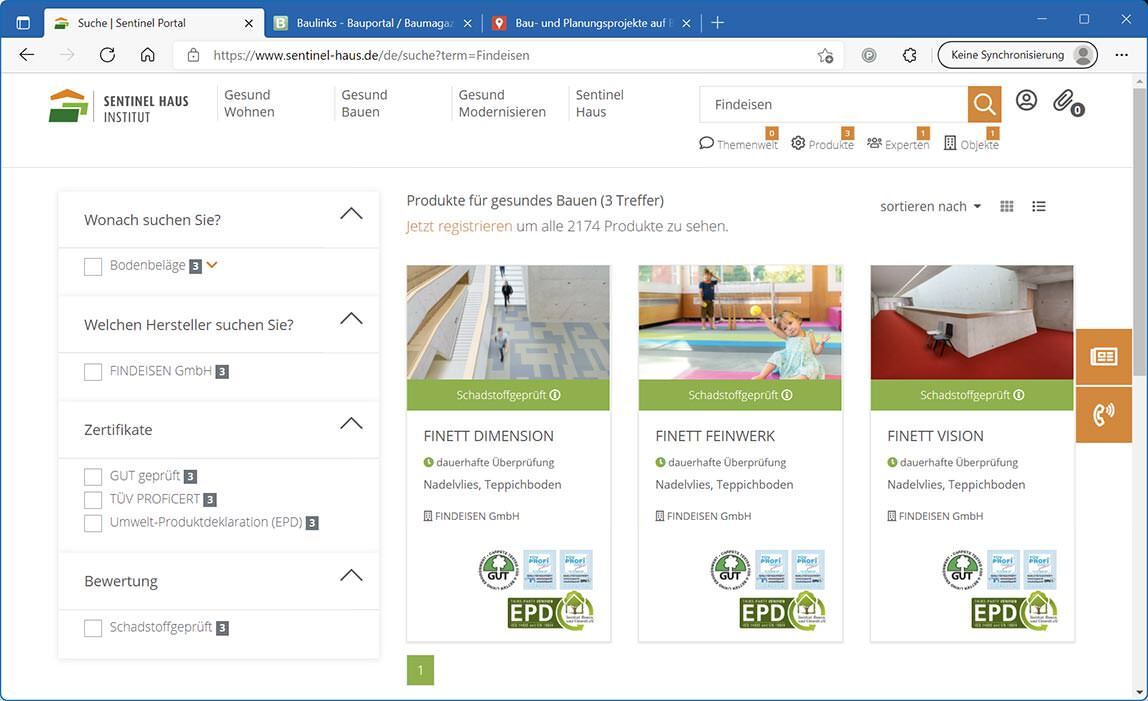This screenshot has height=701, width=1148.
Task: Check the Umwelt-Produktdeklaration (EPD) box
Action: pos(93,523)
